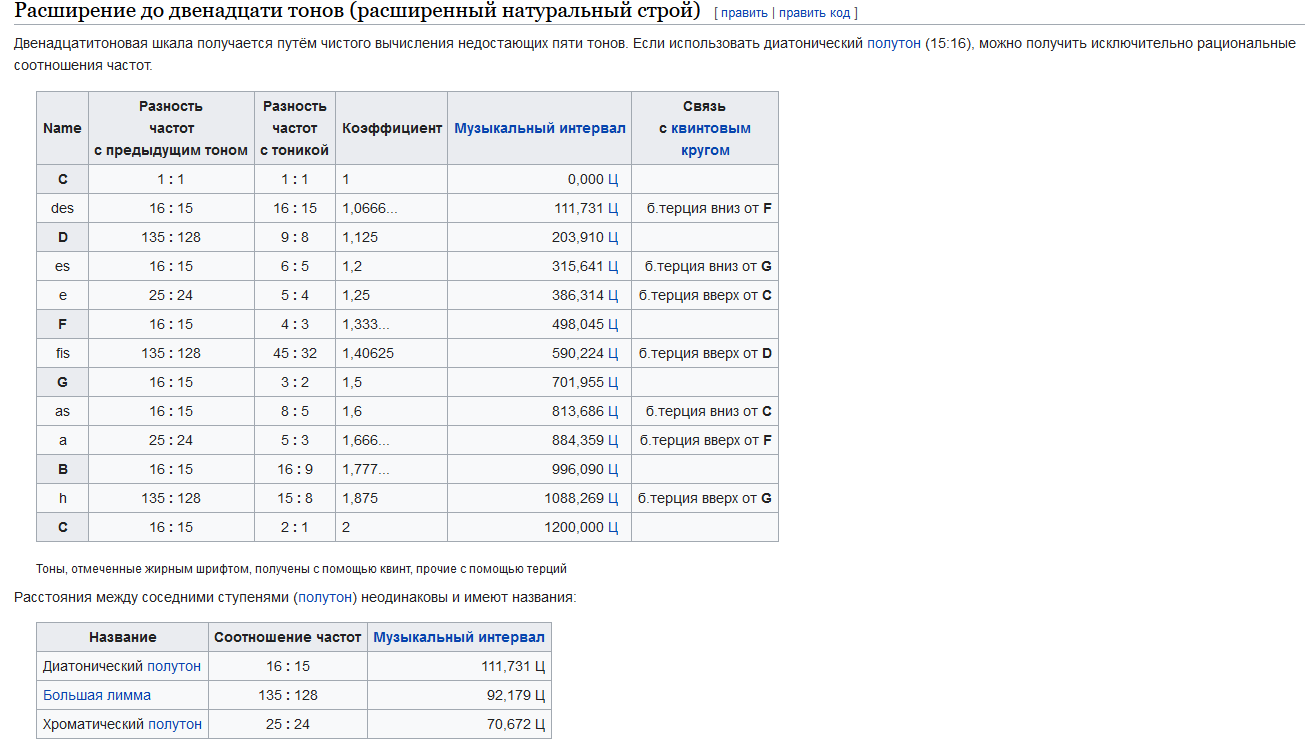Select the 'as' row name cell
Image resolution: width=1305 pixels, height=744 pixels.
coord(63,411)
